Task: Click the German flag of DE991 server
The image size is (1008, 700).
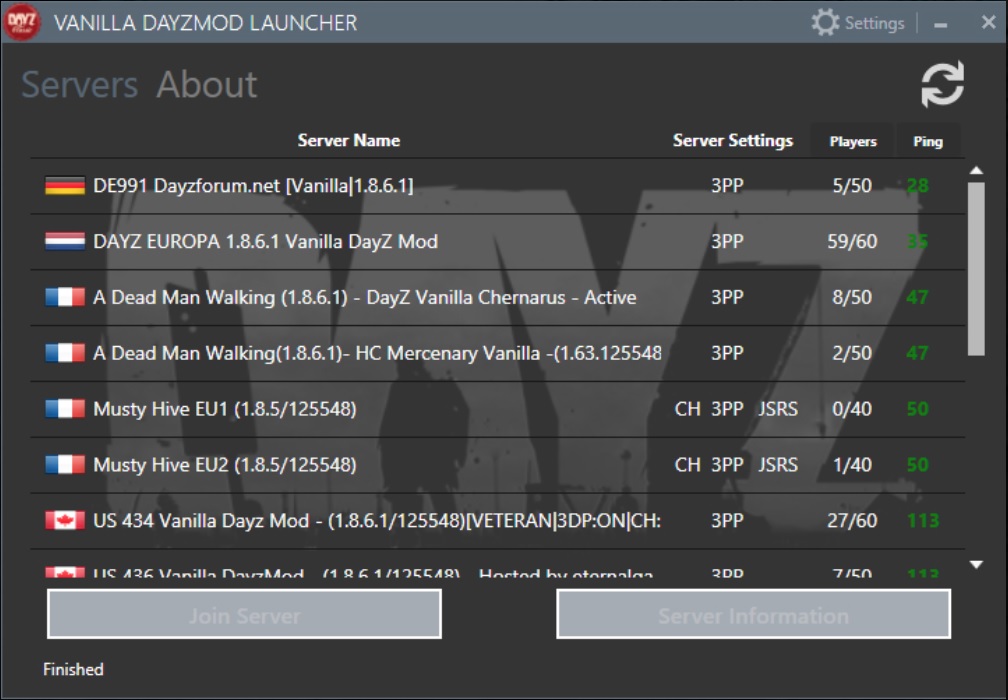Action: (65, 186)
